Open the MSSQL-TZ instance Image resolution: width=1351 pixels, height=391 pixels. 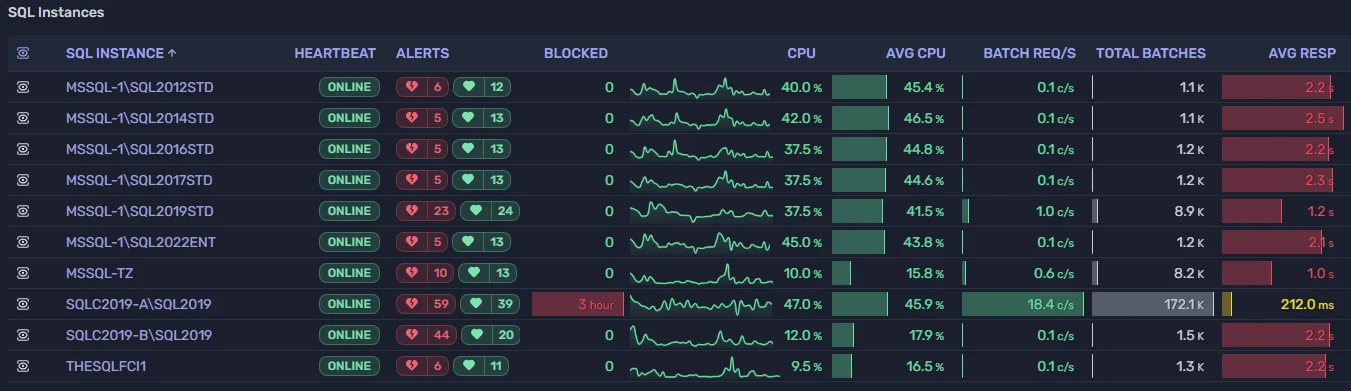(99, 273)
